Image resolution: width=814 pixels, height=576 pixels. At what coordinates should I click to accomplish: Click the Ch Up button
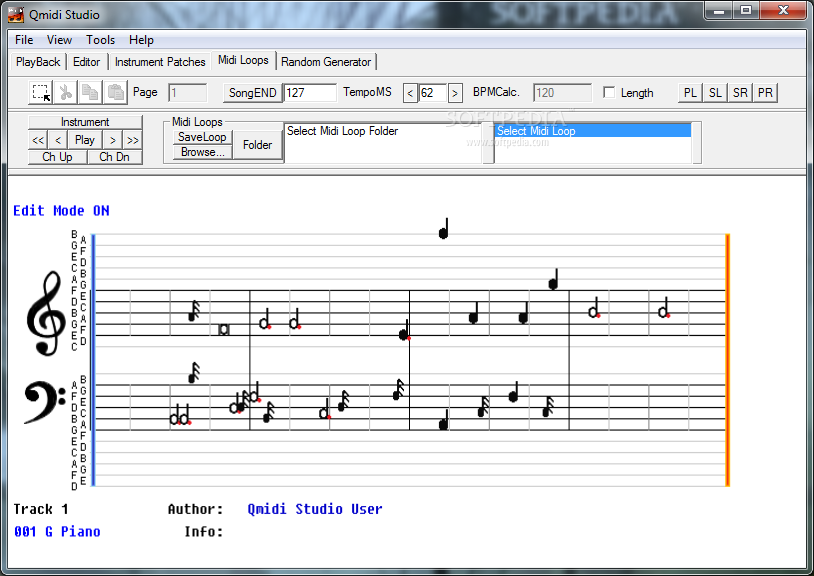coord(57,157)
